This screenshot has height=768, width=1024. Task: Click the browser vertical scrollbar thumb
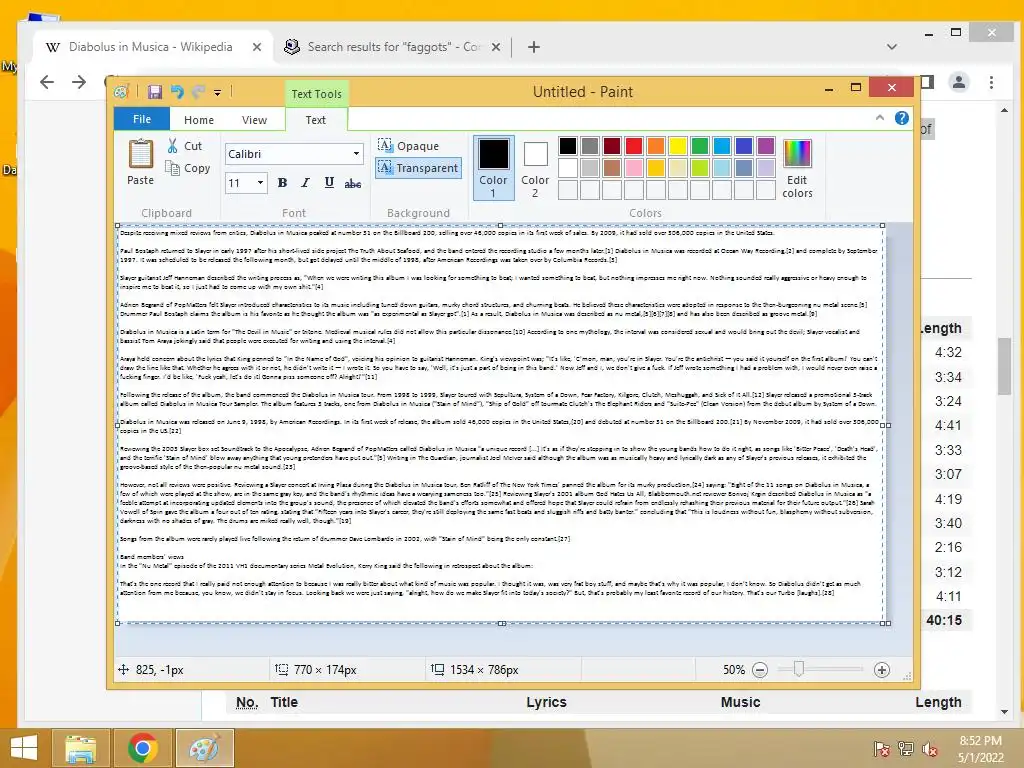coord(1004,366)
